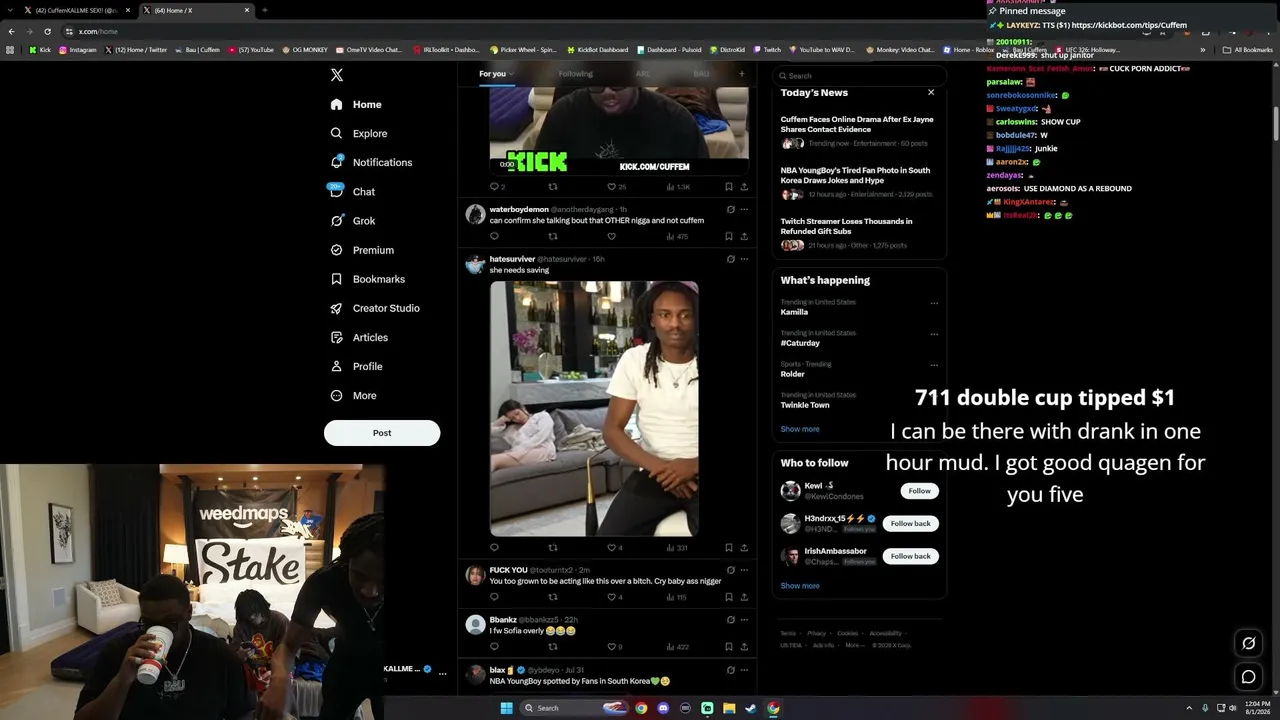Expand the More menu in sidebar
The image size is (1280, 720).
pyautogui.click(x=354, y=396)
